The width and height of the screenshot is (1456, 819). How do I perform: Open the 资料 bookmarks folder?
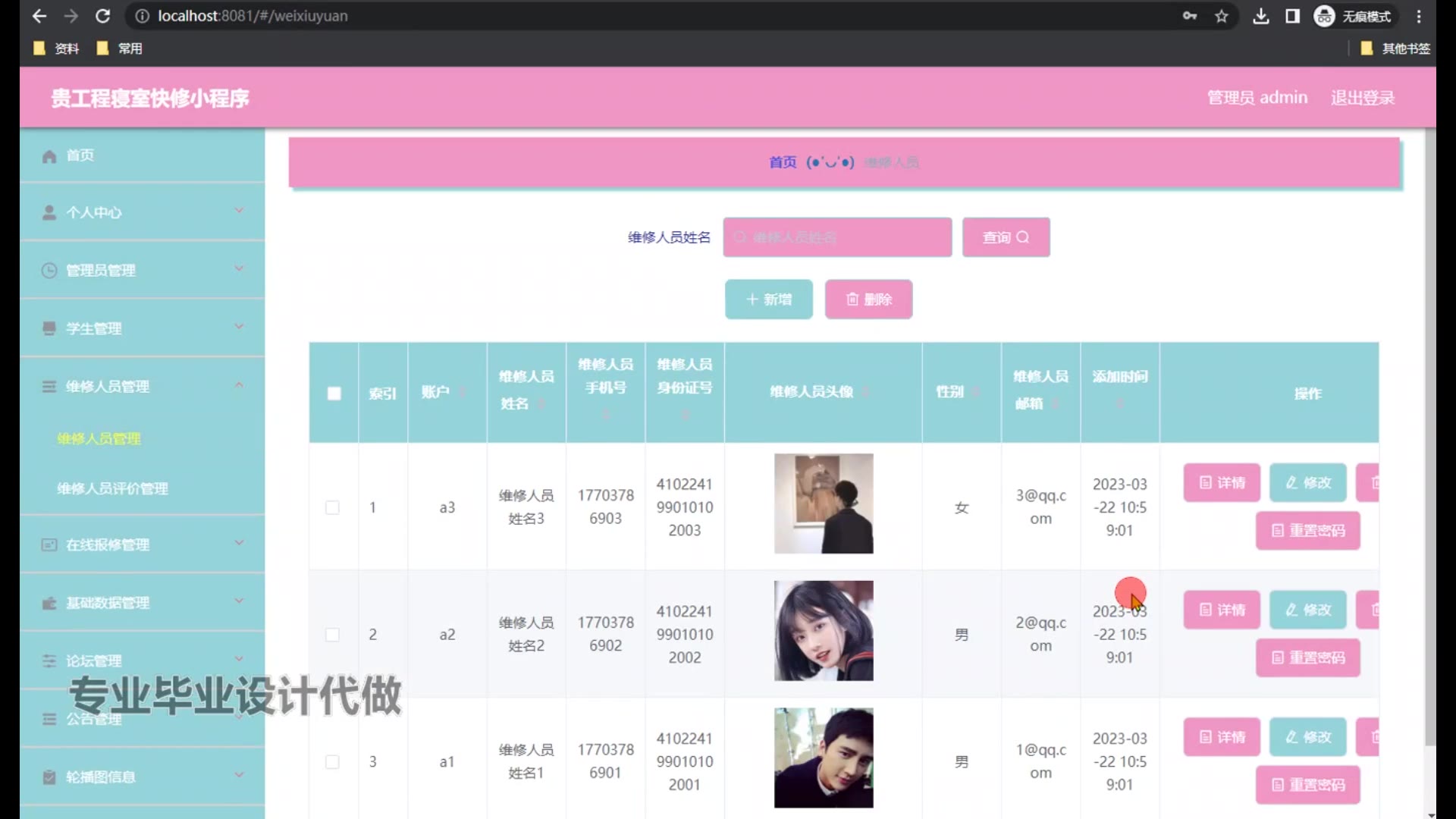(57, 49)
